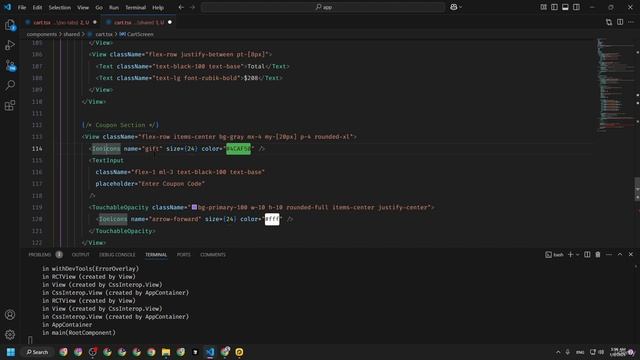Click the components breadcrumb segment
640x360 pixels.
[42, 34]
